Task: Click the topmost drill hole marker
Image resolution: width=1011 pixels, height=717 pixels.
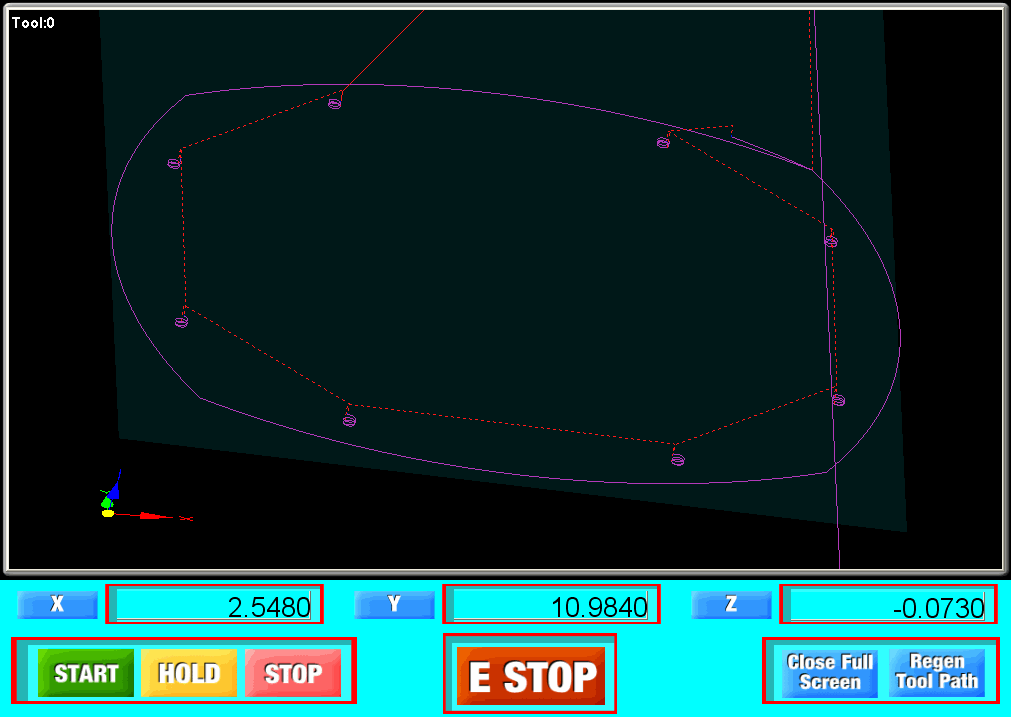Action: (x=335, y=103)
